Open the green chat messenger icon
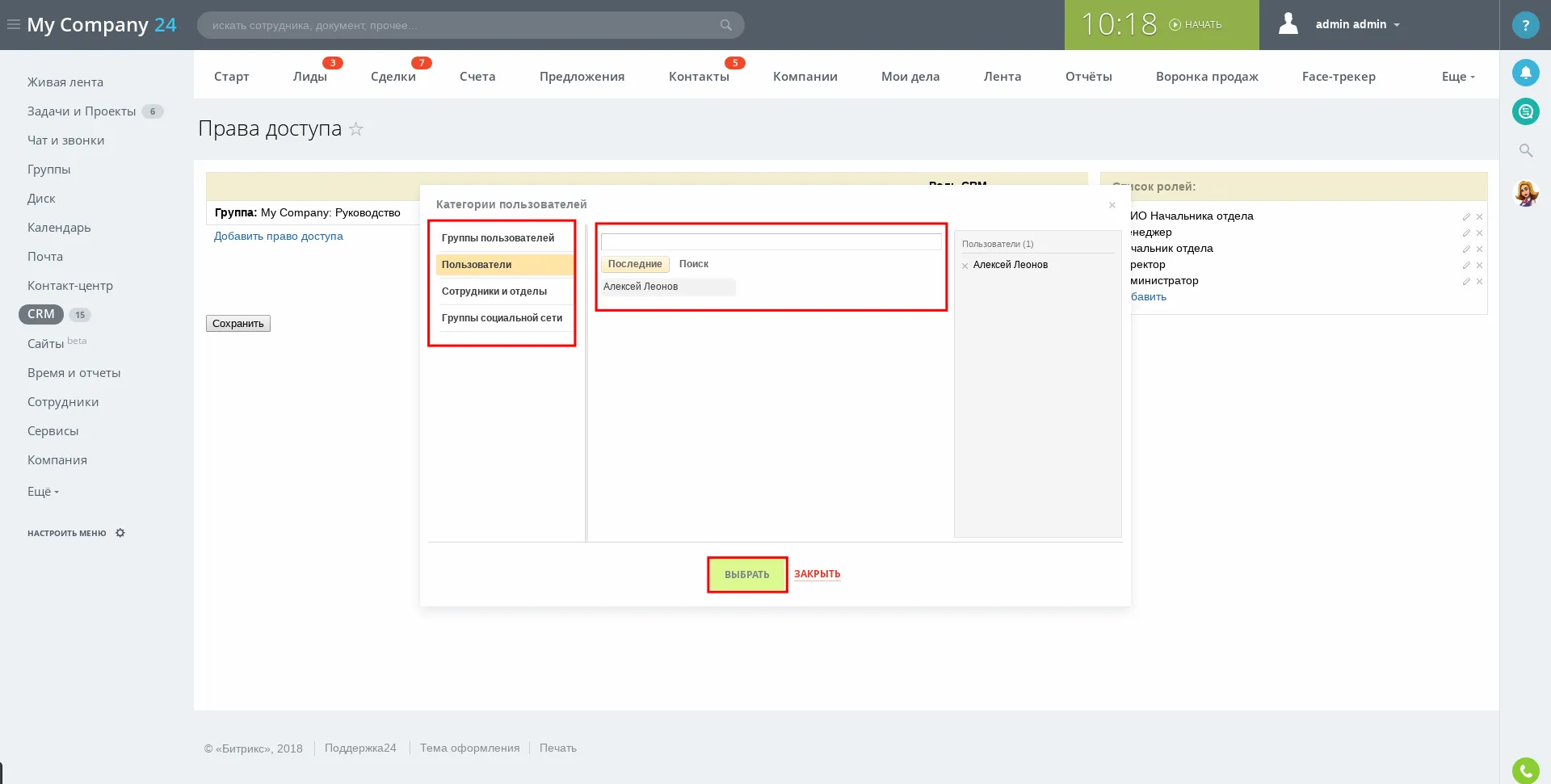The width and height of the screenshot is (1551, 784). click(x=1525, y=111)
